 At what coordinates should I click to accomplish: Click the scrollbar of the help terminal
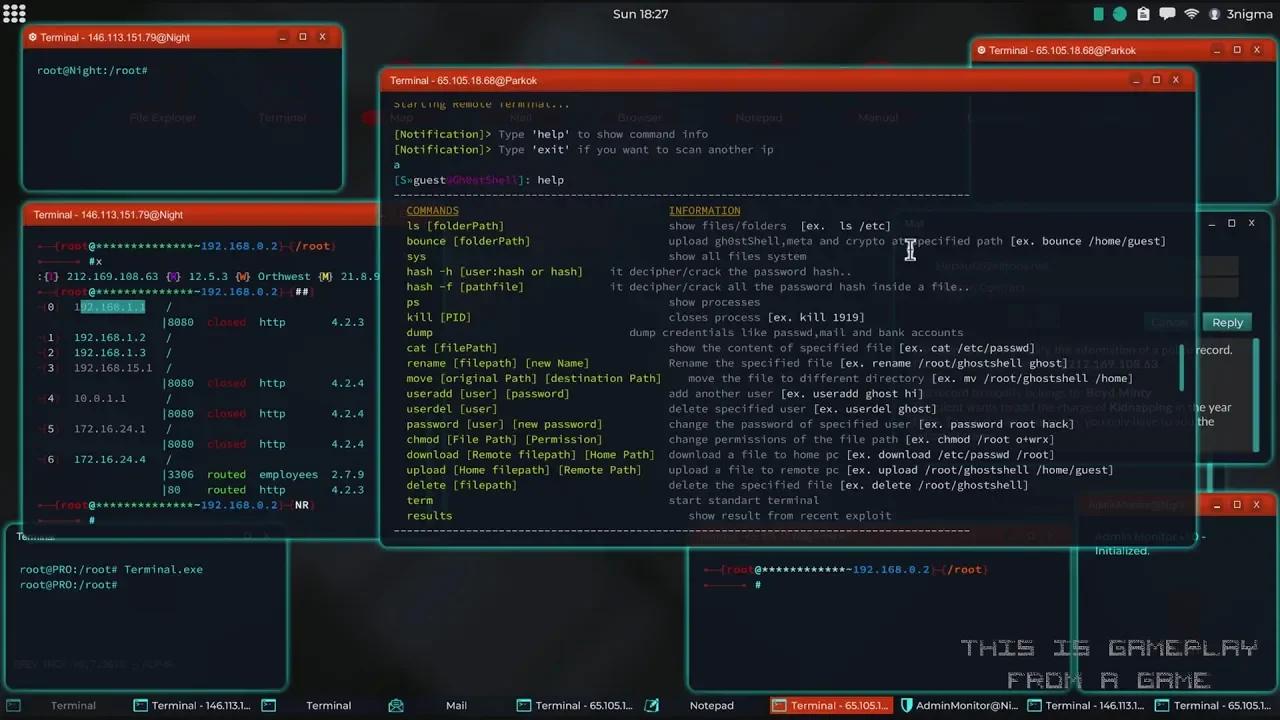click(1183, 368)
